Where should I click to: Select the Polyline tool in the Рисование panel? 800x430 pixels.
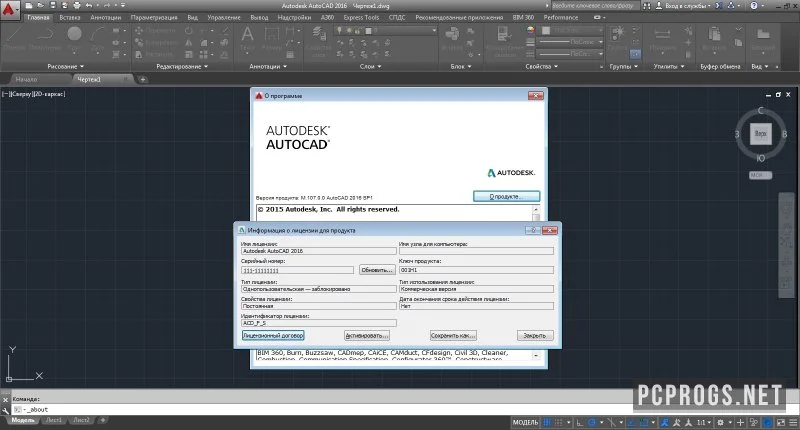coord(46,36)
